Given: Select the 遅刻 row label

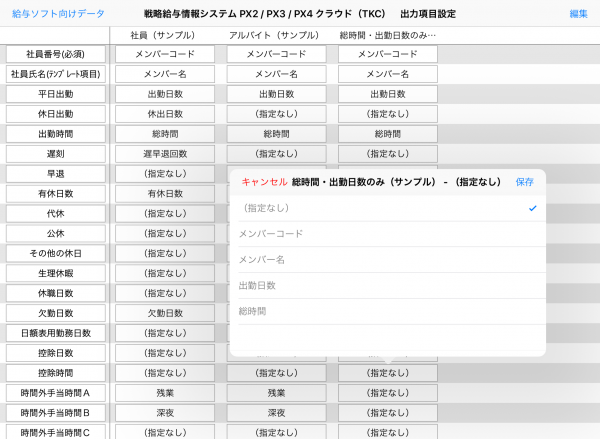Looking at the screenshot, I should click(x=55, y=154).
